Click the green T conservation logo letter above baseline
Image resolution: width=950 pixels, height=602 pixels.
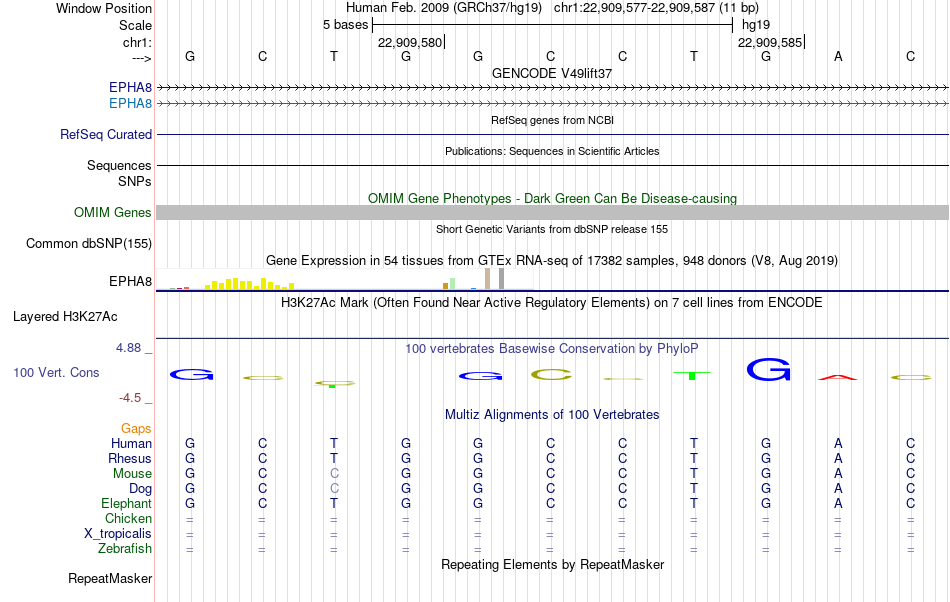693,375
